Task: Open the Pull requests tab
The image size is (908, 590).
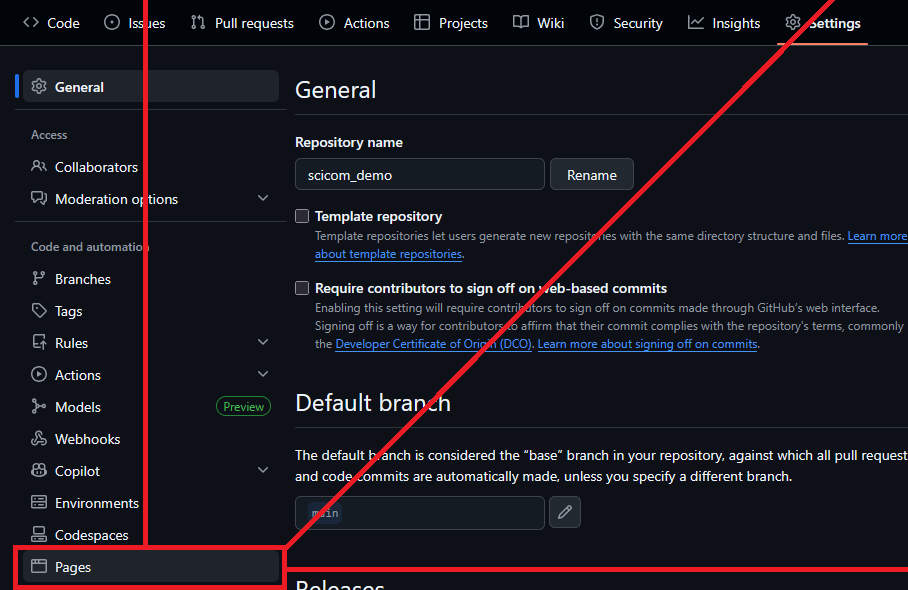Action: click(x=242, y=23)
